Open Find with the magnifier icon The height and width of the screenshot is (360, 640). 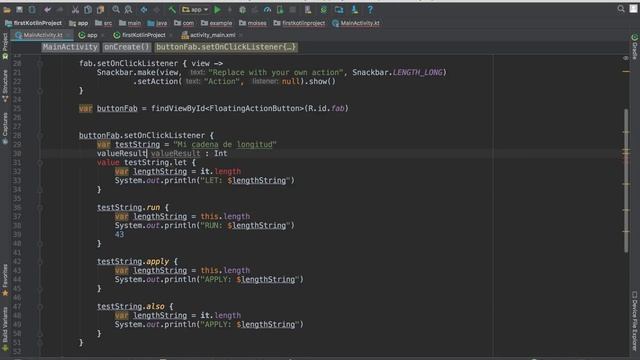coord(116,9)
